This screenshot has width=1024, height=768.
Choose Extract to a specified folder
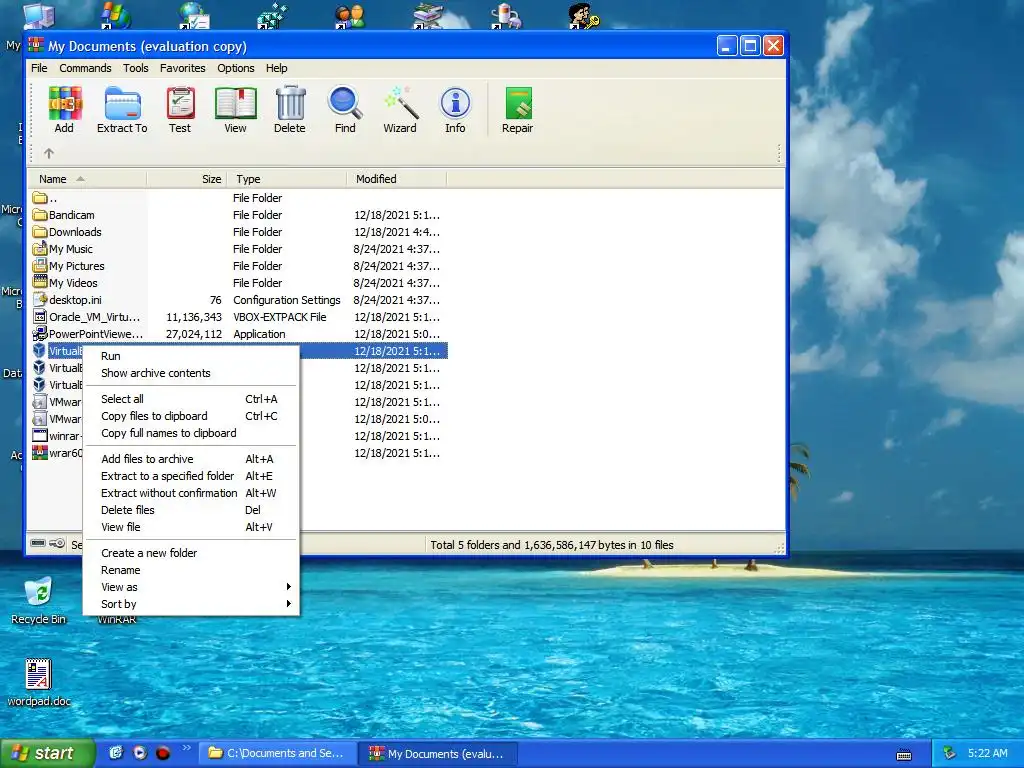[191, 476]
